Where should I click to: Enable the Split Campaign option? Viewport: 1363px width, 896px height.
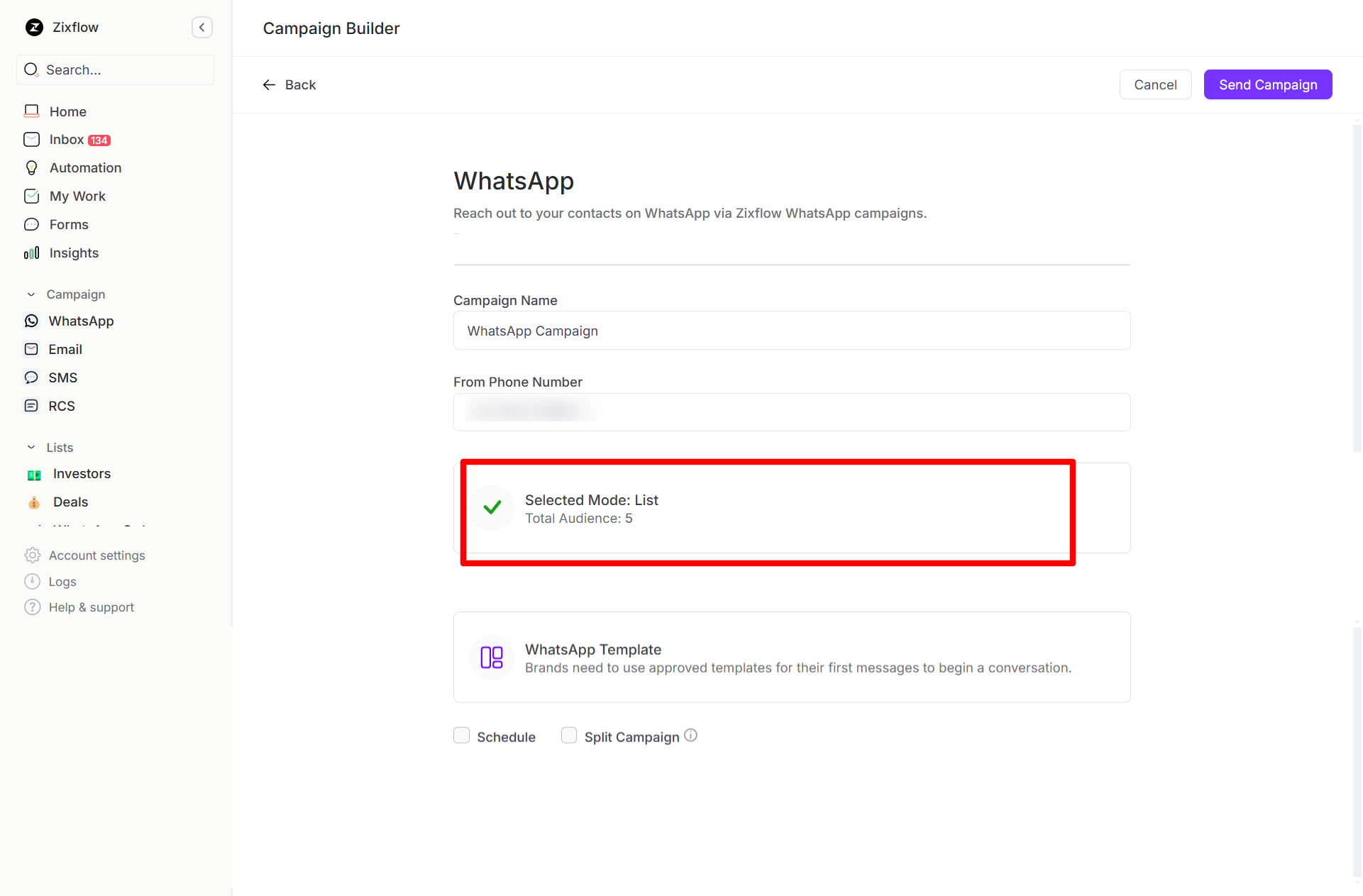(568, 736)
